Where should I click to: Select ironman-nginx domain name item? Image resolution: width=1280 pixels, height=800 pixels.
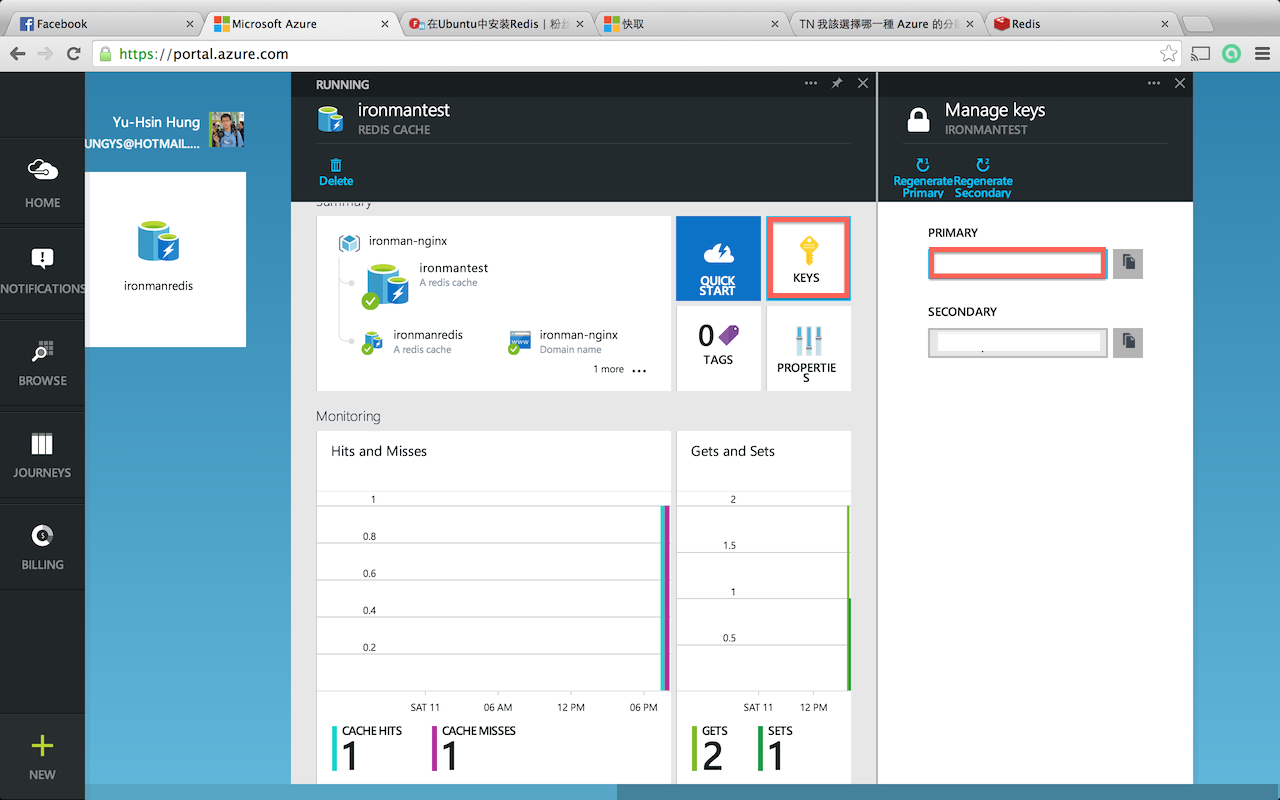[564, 342]
